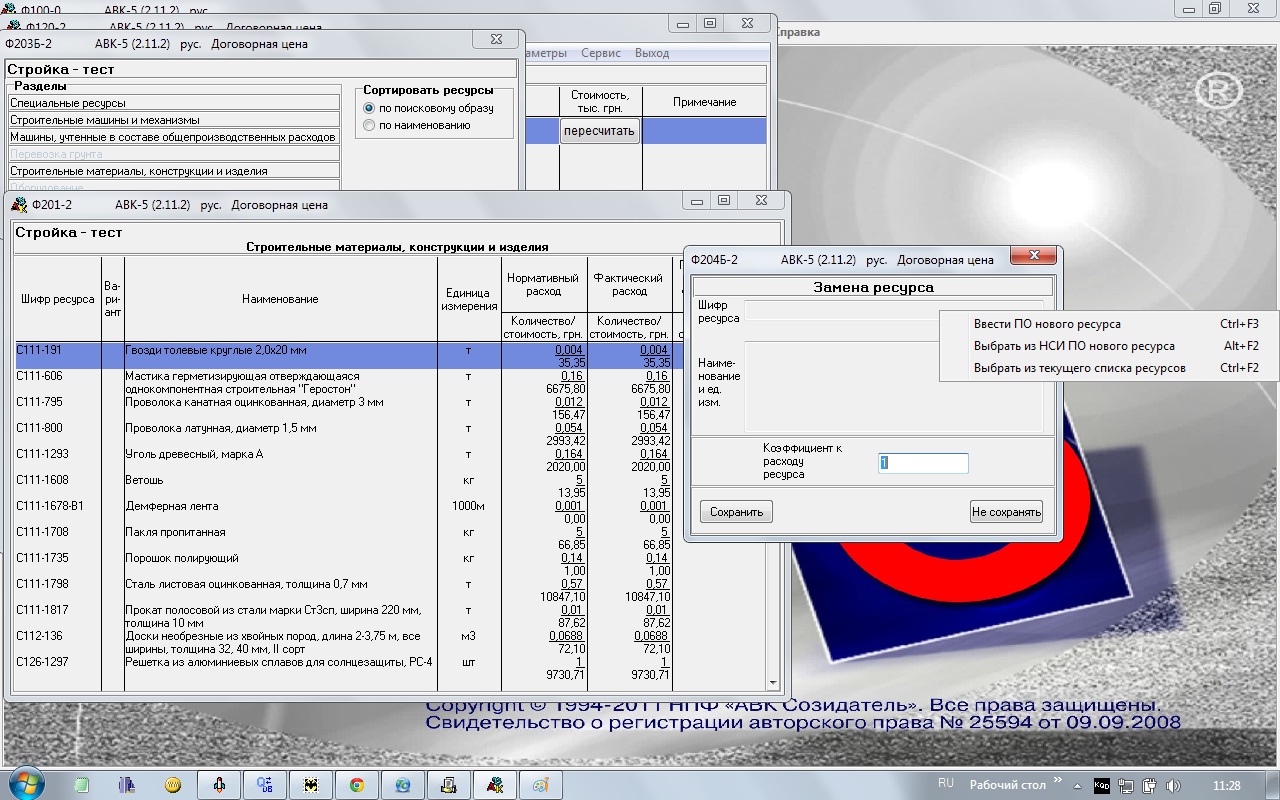Open the Paint app in taskbar

[x=540, y=785]
